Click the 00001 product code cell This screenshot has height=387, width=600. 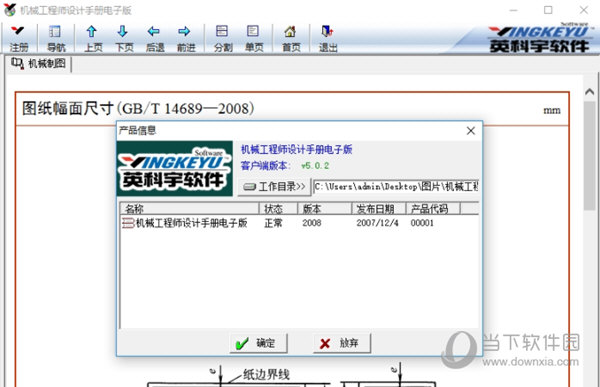[422, 223]
